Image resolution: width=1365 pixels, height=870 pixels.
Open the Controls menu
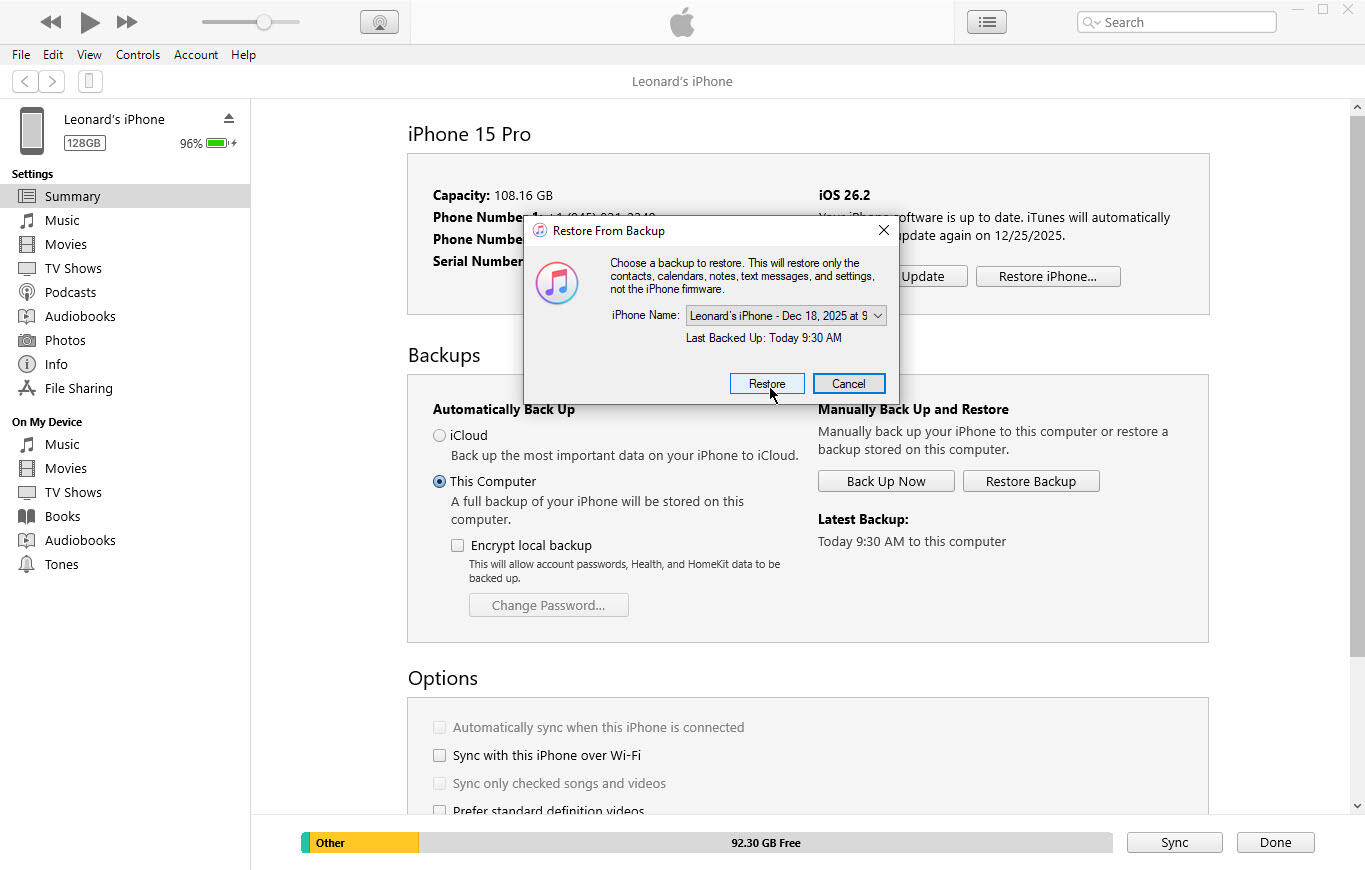138,55
